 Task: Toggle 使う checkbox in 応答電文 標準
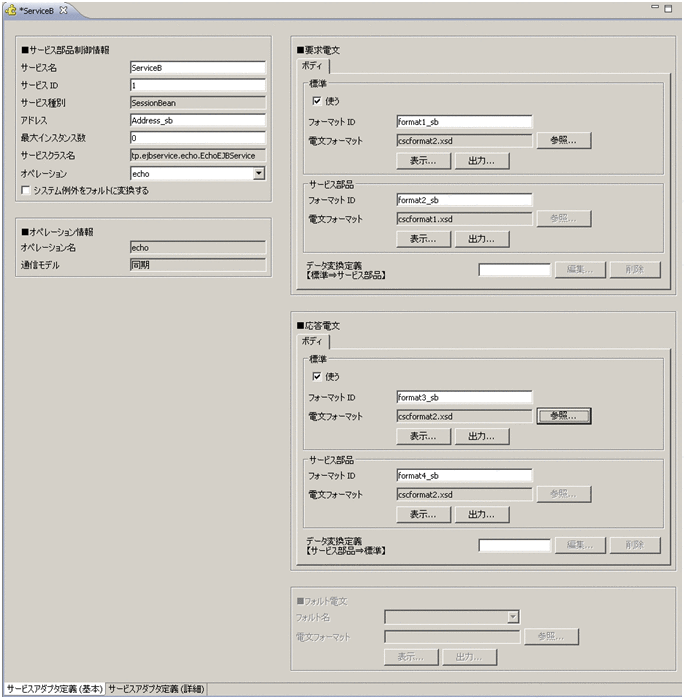[x=317, y=376]
